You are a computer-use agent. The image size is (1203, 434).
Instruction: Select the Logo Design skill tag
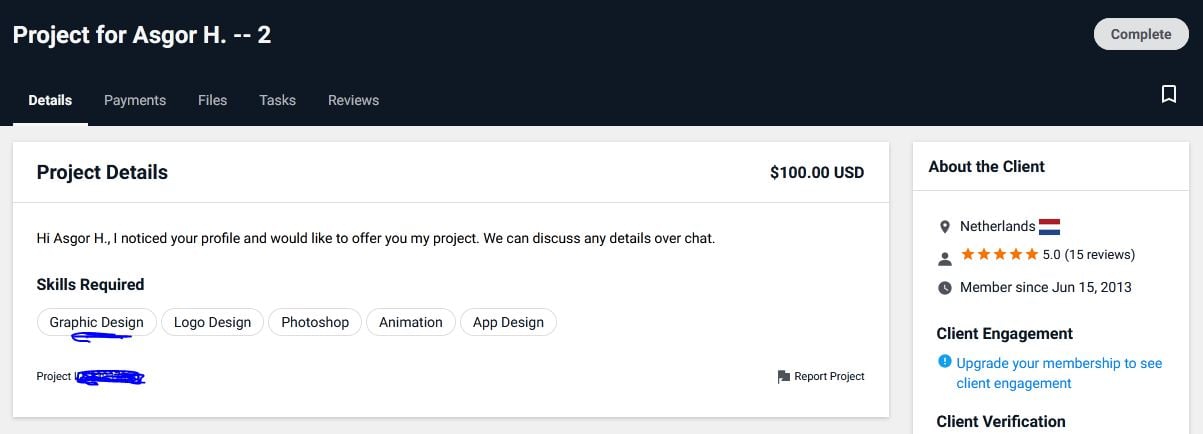point(212,322)
